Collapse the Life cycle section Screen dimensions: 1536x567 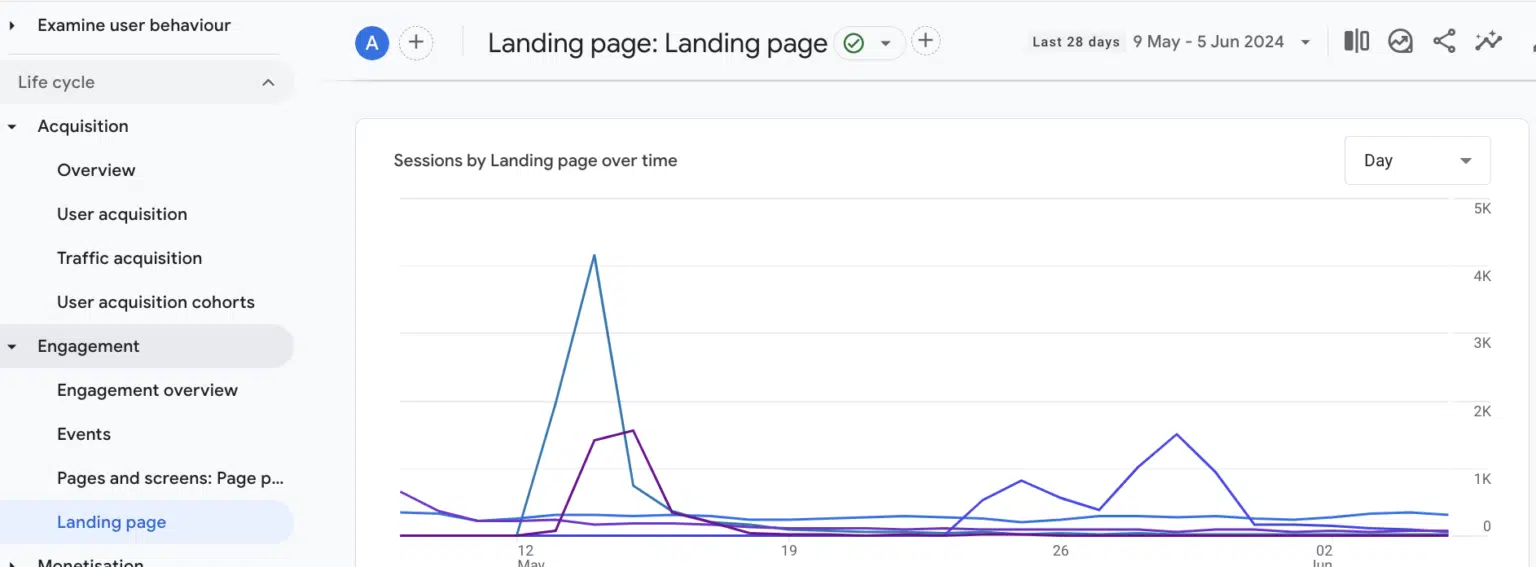coord(268,83)
